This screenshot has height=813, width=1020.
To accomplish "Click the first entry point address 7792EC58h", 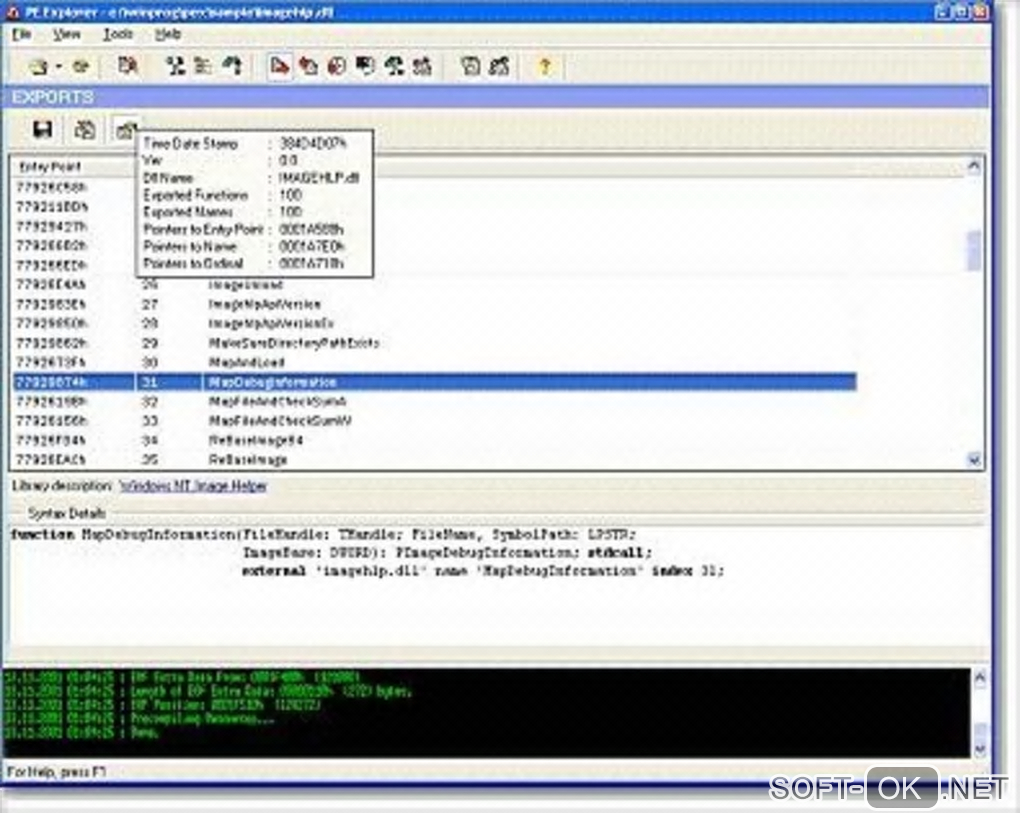I will pos(51,188).
